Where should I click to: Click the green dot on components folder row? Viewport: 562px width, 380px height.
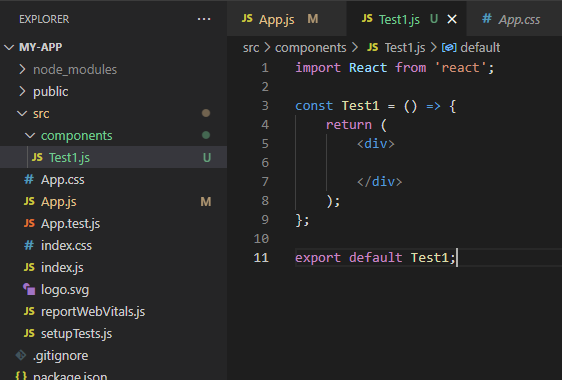click(x=206, y=135)
